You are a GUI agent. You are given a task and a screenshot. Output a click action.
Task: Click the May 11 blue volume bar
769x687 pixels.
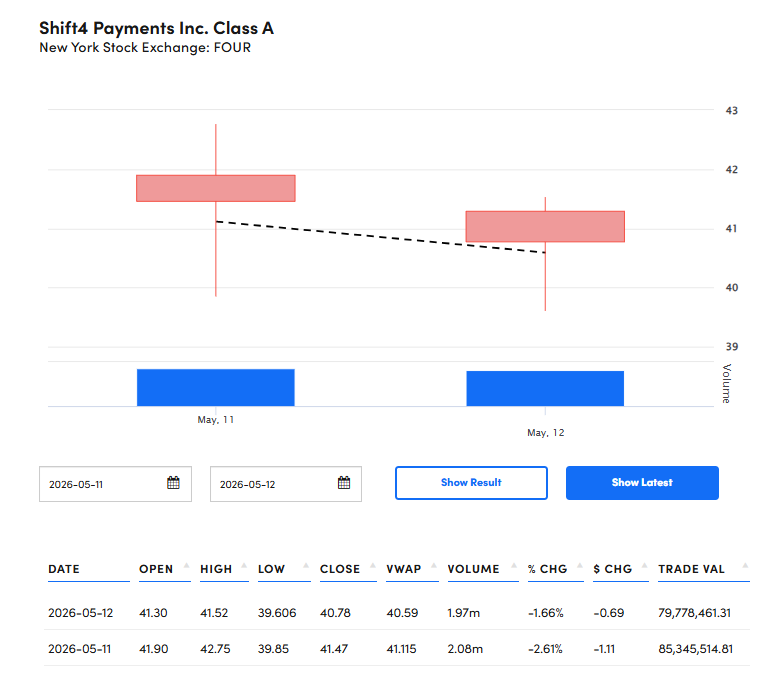click(x=216, y=387)
